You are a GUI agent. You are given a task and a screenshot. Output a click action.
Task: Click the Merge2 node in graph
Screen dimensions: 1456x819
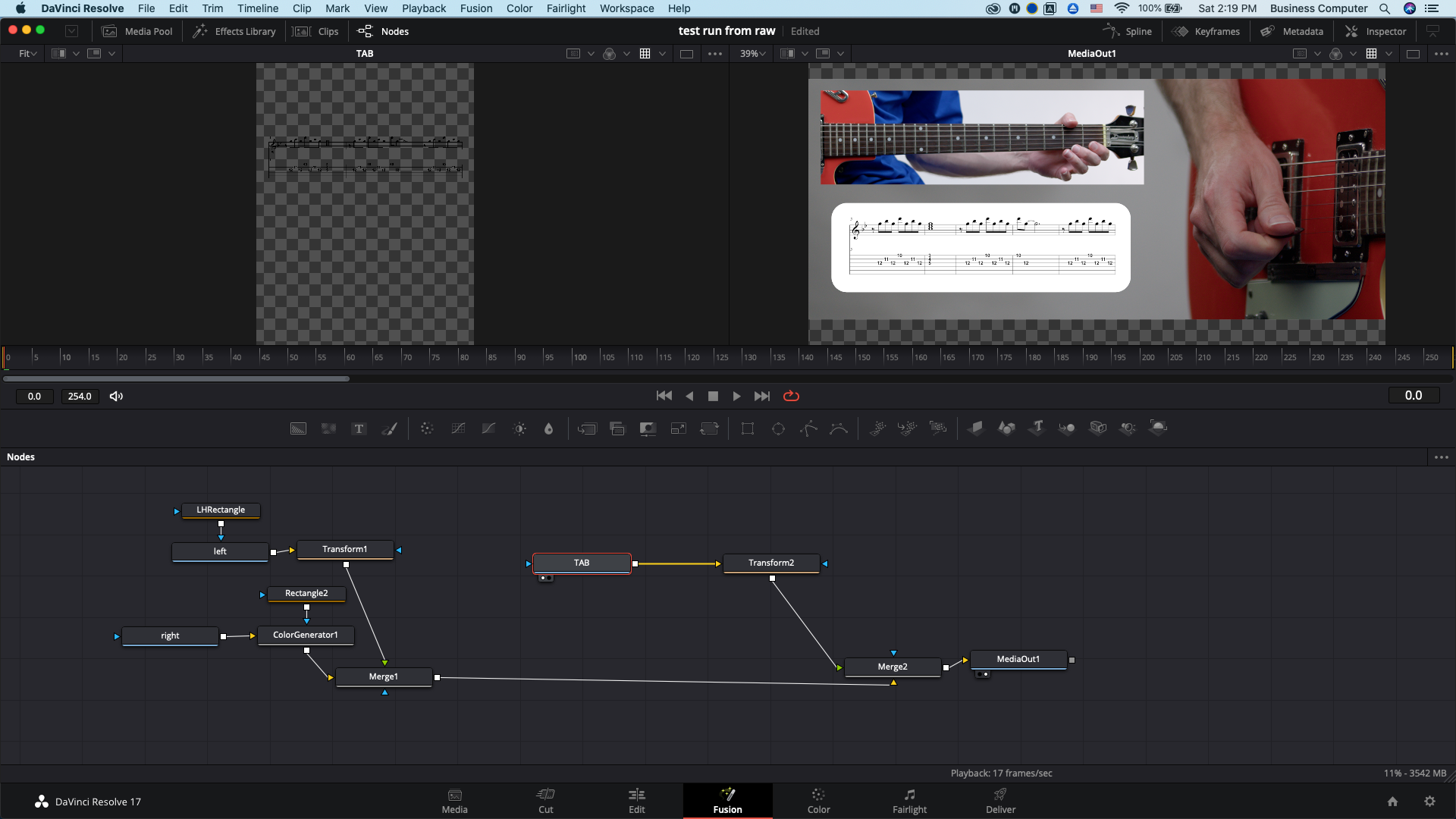(892, 666)
